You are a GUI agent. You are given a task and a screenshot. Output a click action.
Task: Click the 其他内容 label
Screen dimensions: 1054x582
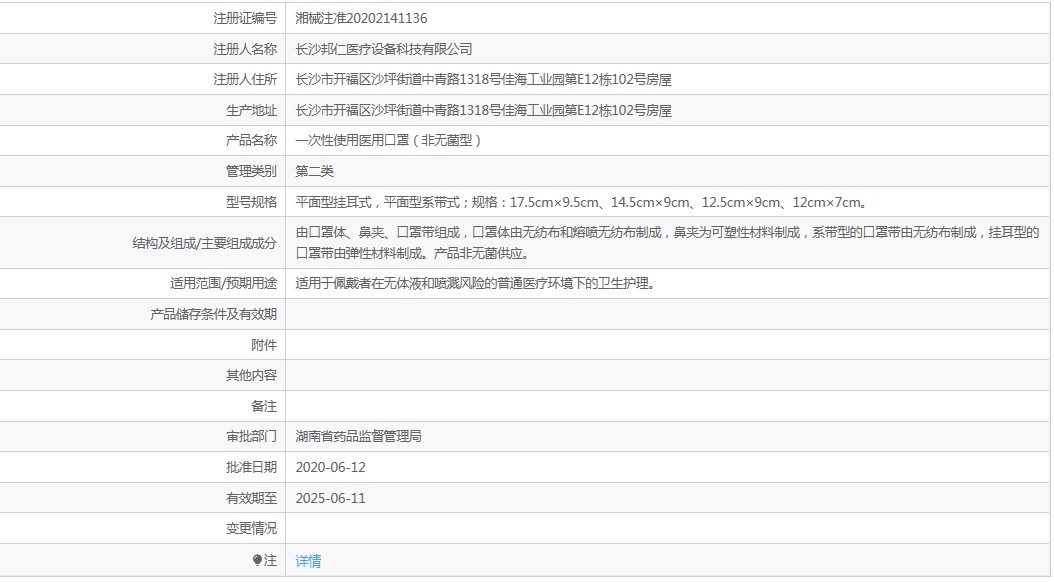(x=251, y=375)
